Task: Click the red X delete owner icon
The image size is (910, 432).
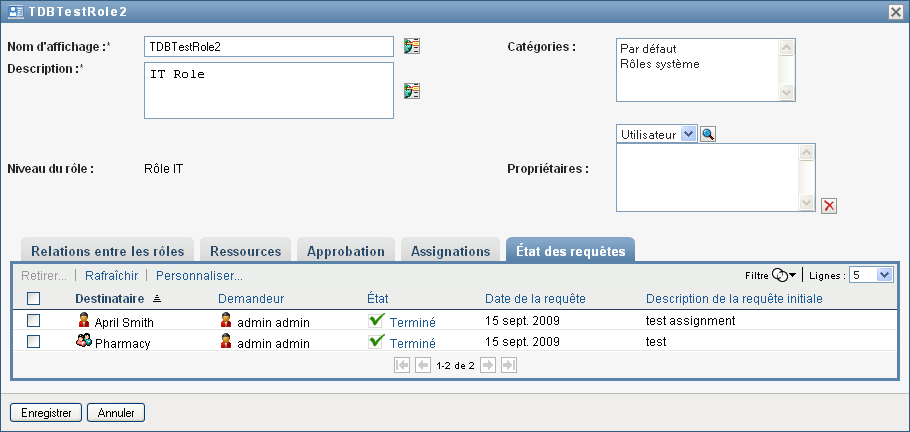Action: [x=829, y=206]
